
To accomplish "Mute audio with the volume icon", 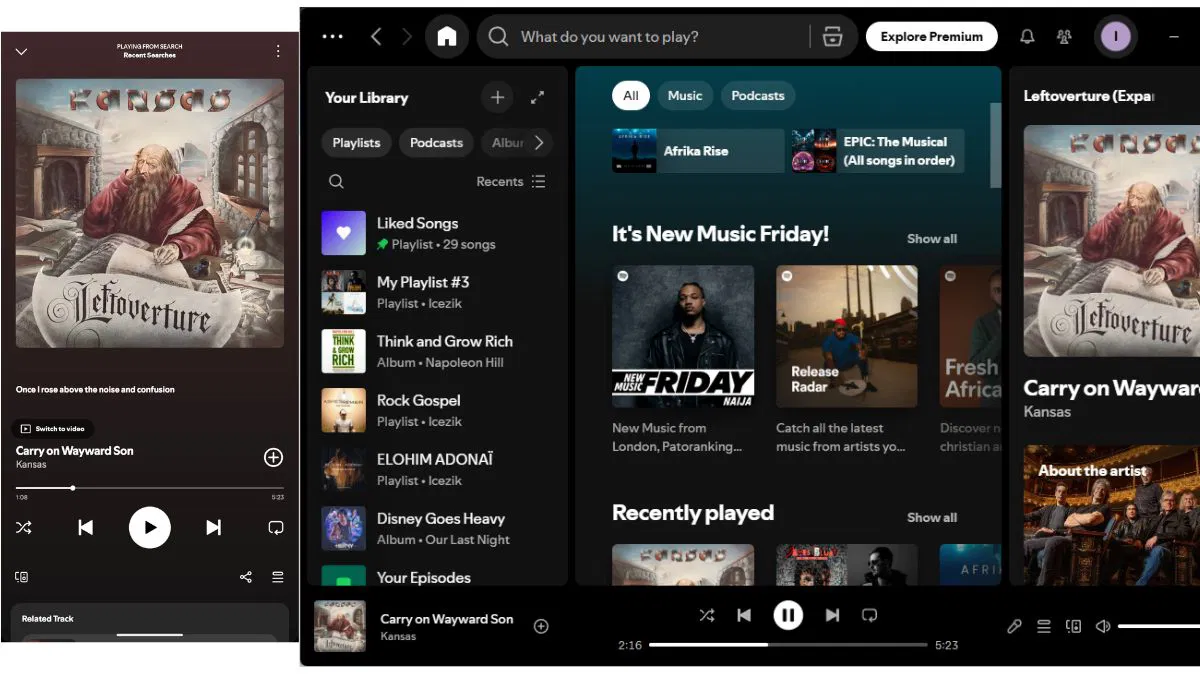I will coord(1103,626).
